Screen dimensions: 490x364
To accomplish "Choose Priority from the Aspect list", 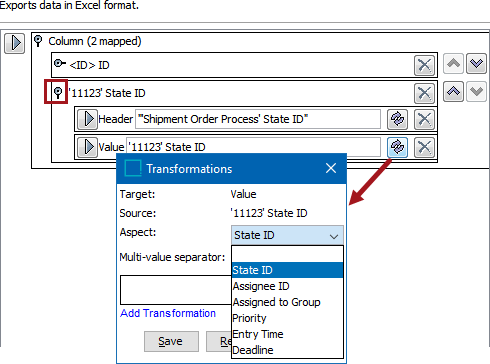I will pos(287,318).
